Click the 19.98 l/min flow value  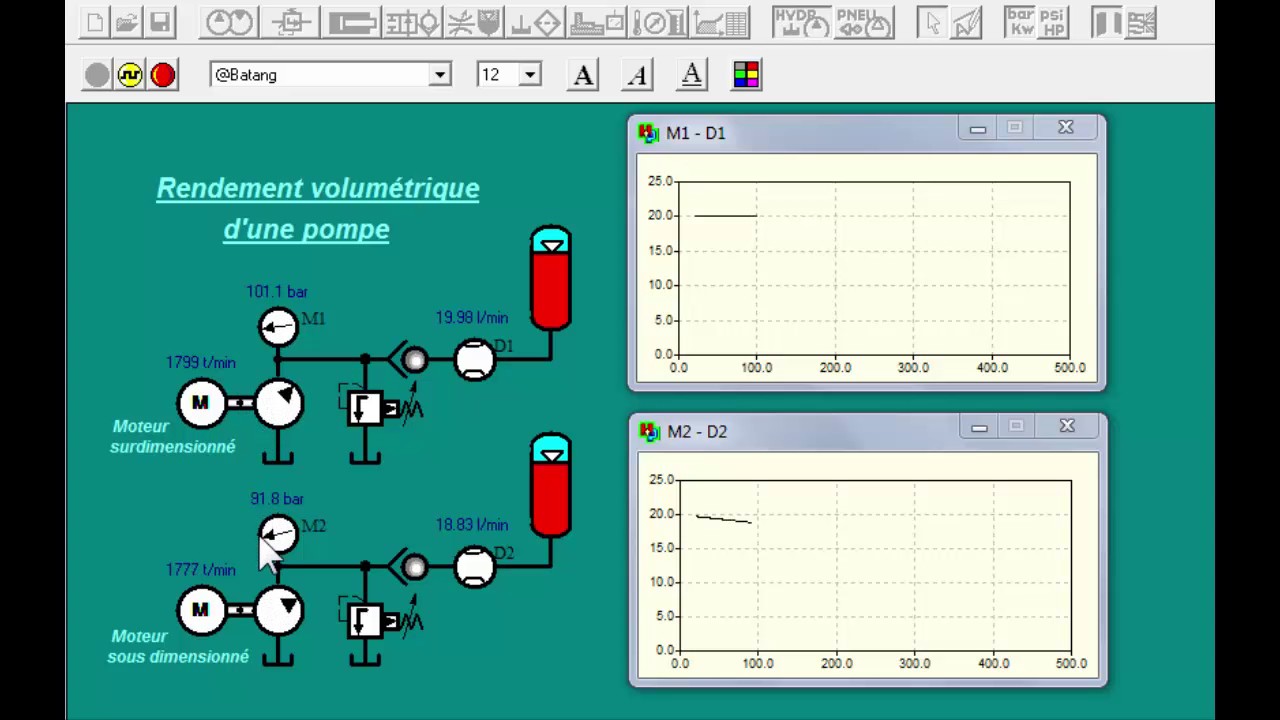coord(472,318)
